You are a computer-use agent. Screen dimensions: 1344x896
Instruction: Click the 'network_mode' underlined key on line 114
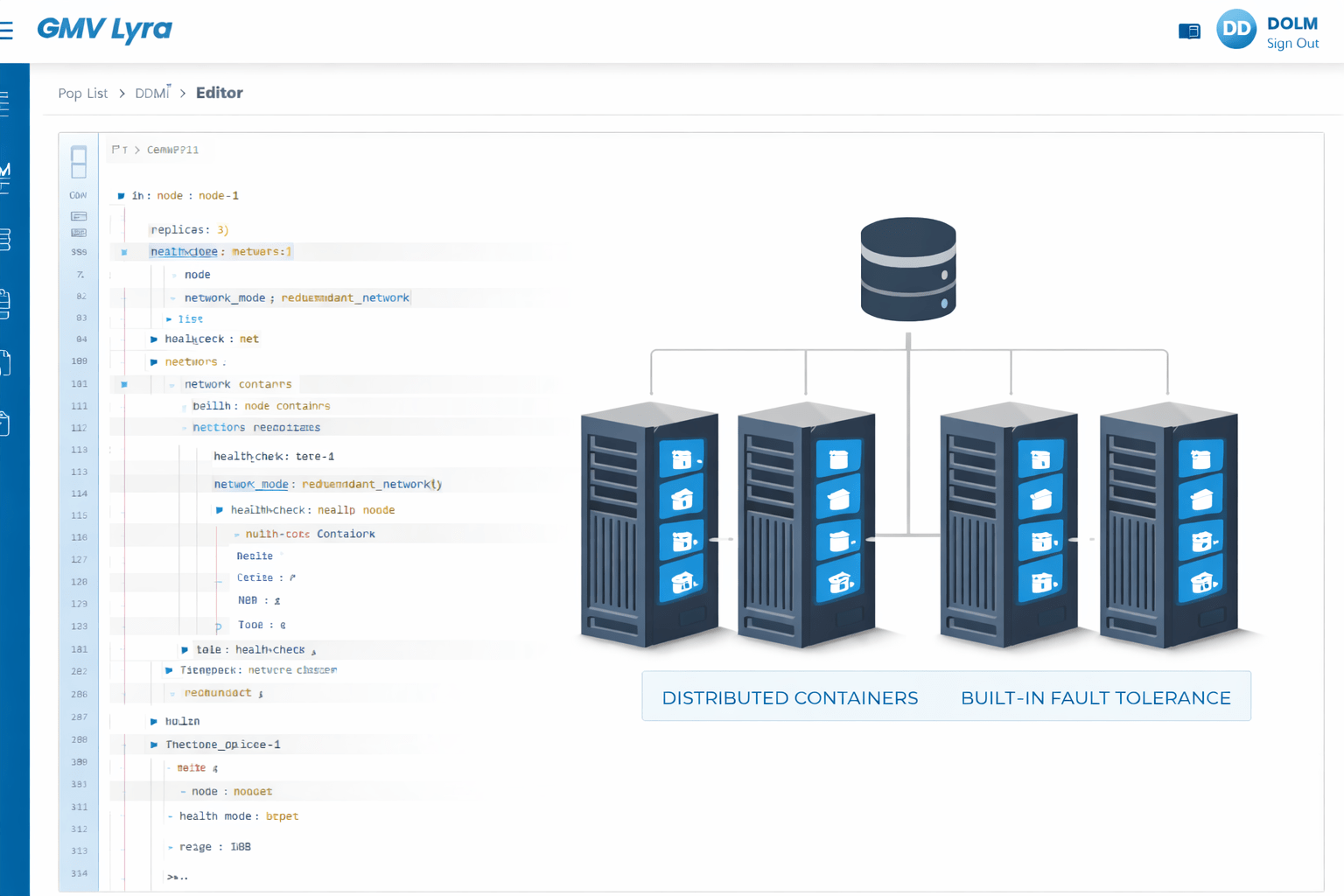[x=251, y=484]
